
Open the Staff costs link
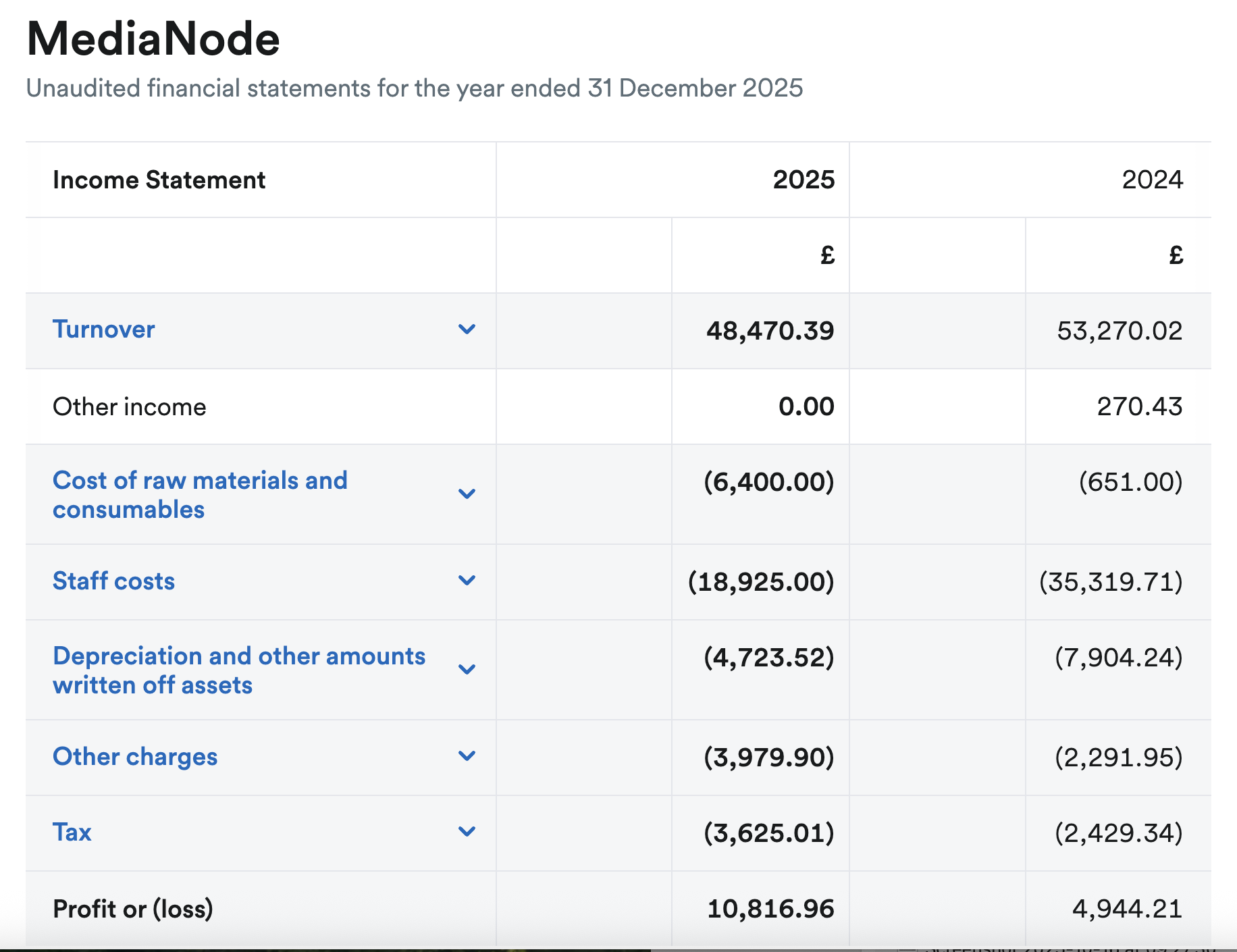point(113,581)
